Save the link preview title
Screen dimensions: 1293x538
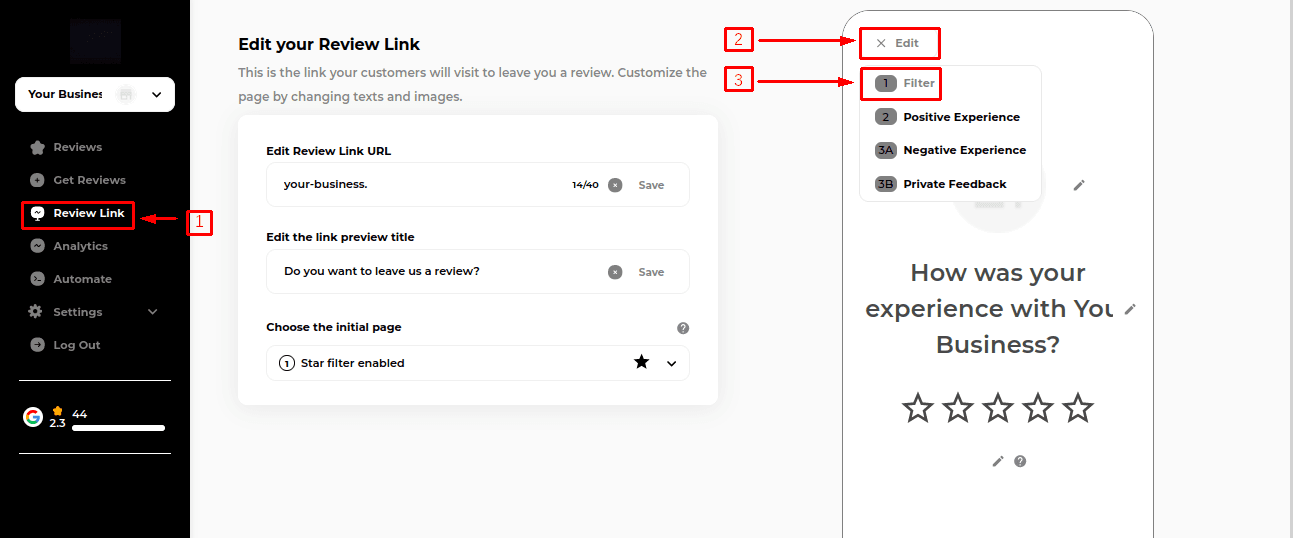651,272
